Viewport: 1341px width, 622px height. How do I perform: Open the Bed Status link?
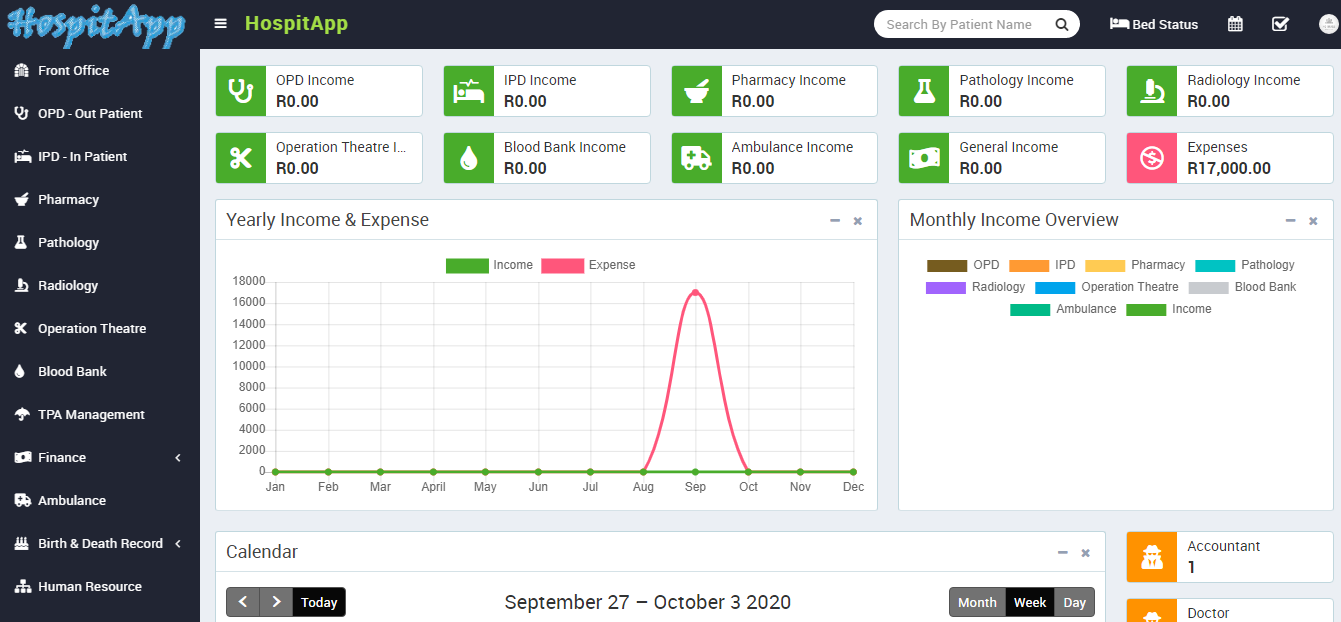point(1154,24)
